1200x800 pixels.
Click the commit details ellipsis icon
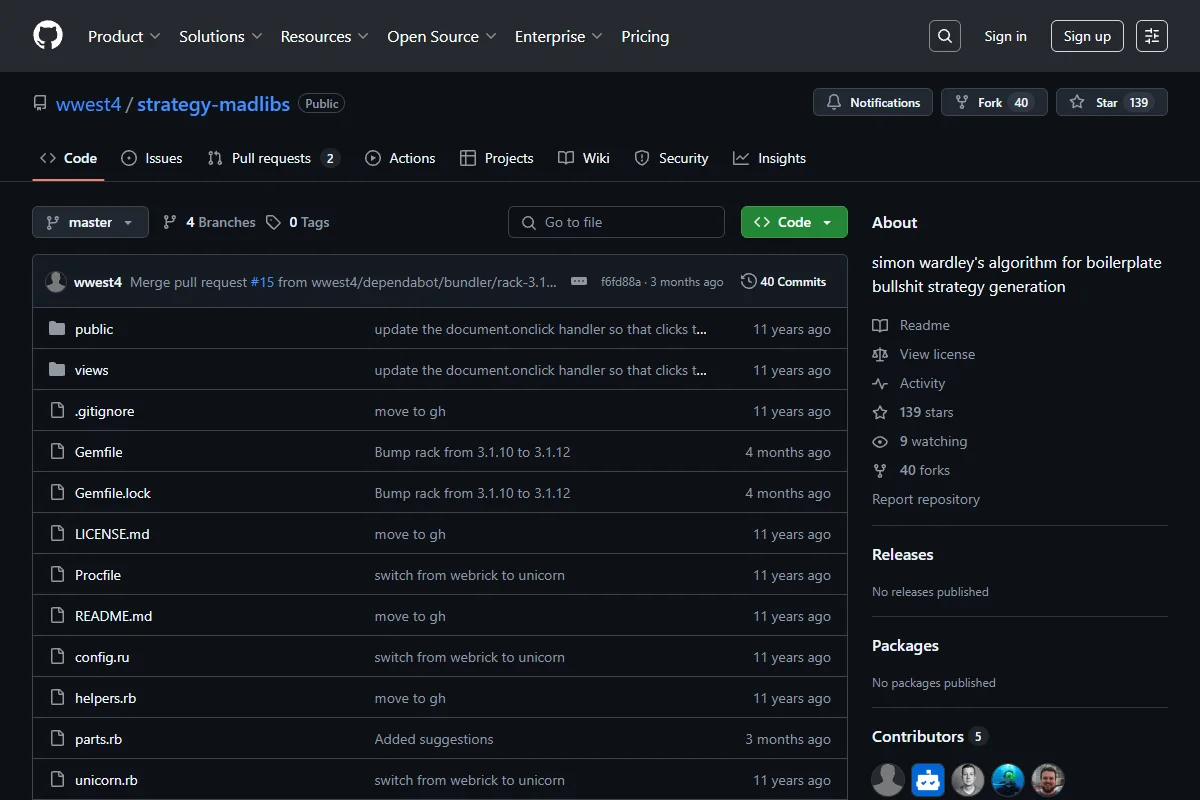pyautogui.click(x=579, y=282)
